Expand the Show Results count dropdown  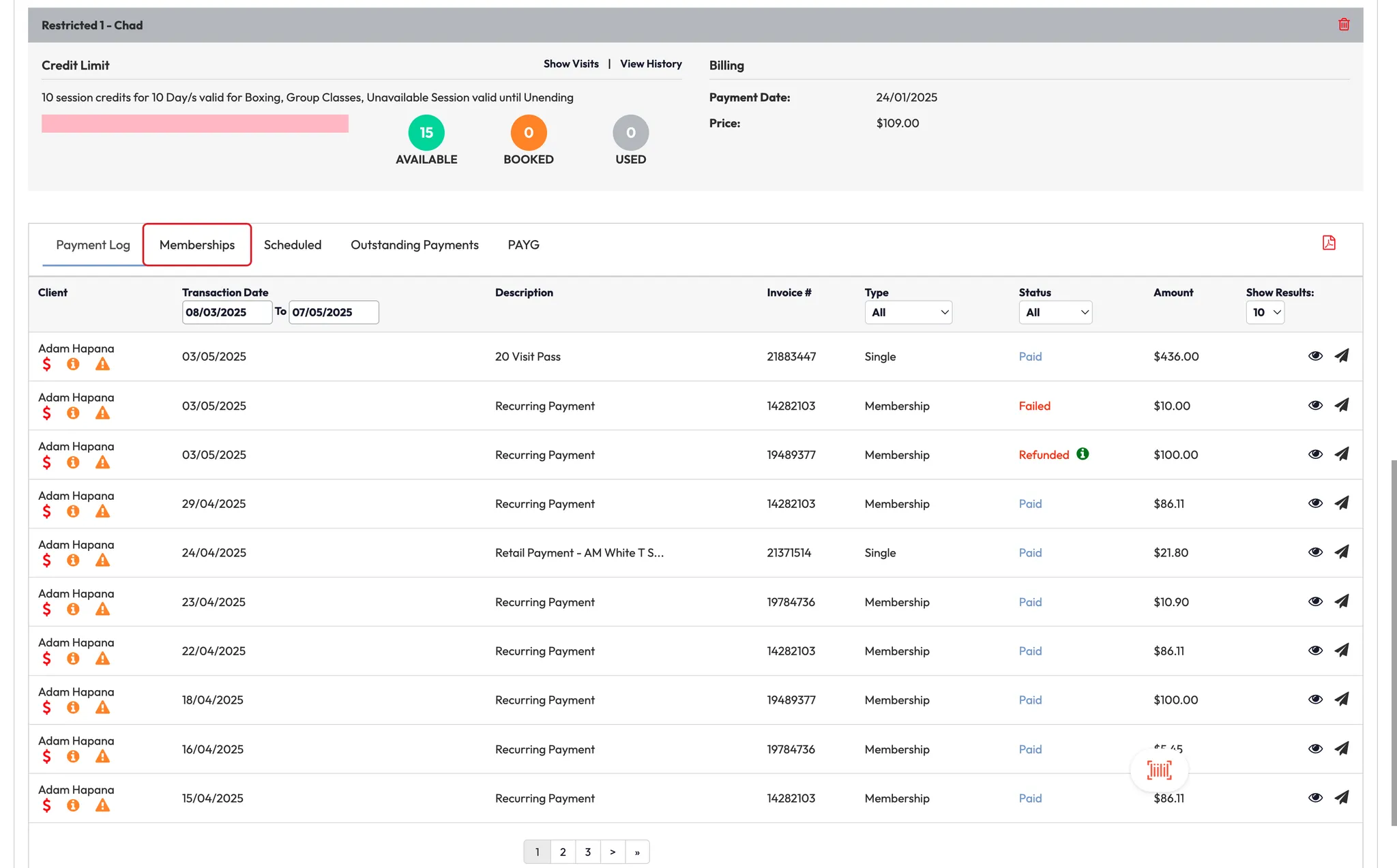tap(1265, 312)
